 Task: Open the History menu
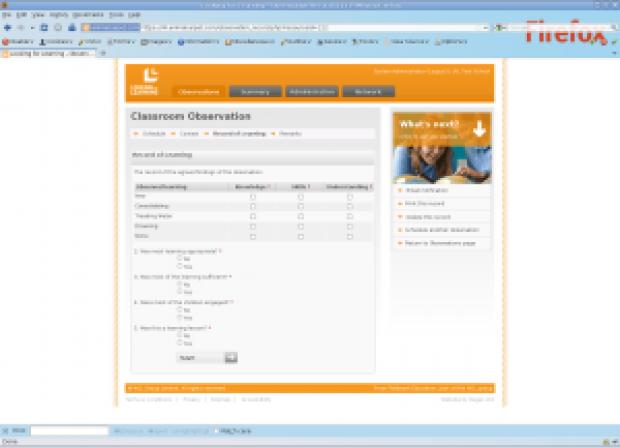(59, 15)
